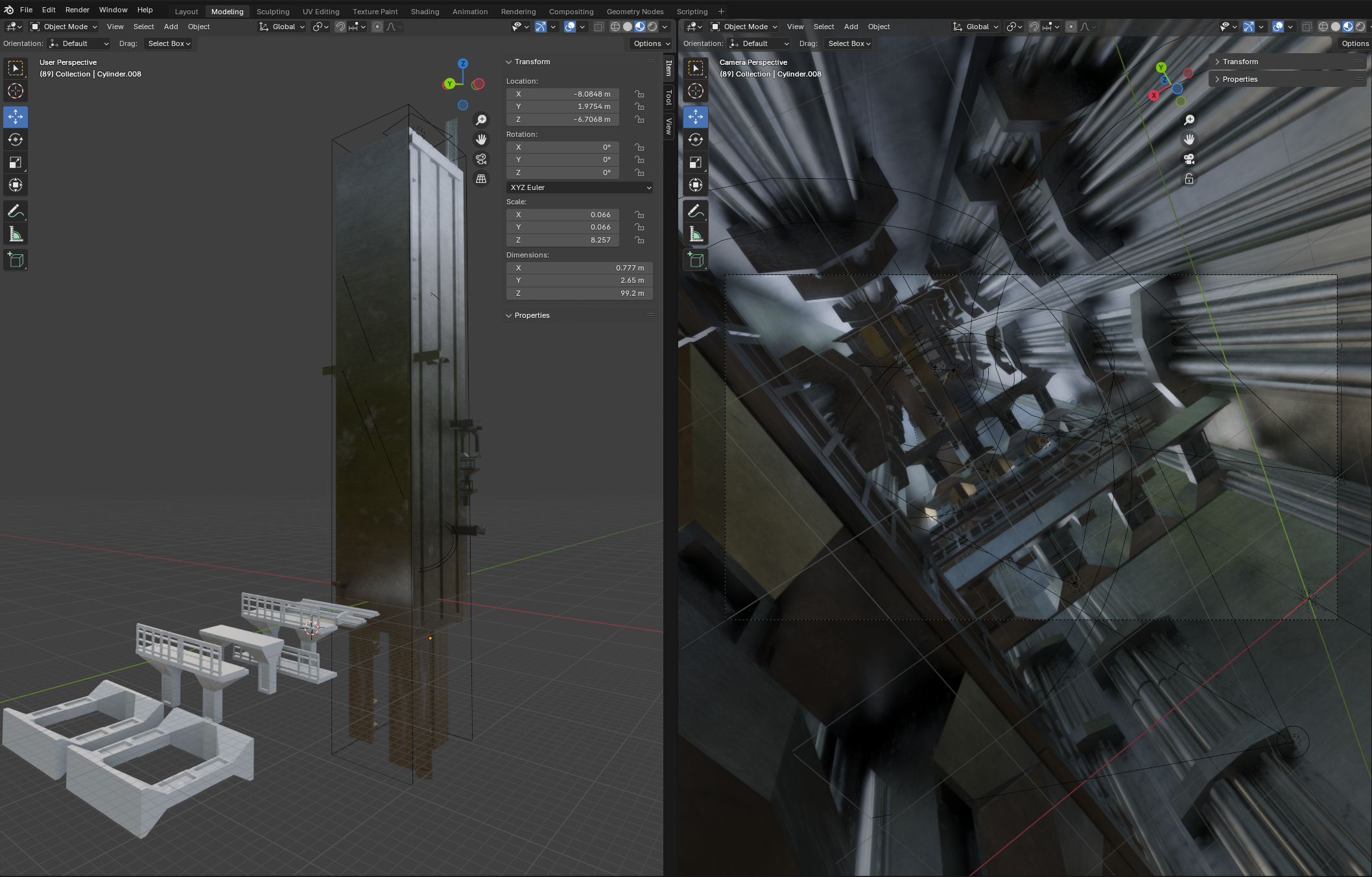This screenshot has height=877, width=1372.
Task: Toggle X-ray mode in the left viewport header
Action: 599,27
